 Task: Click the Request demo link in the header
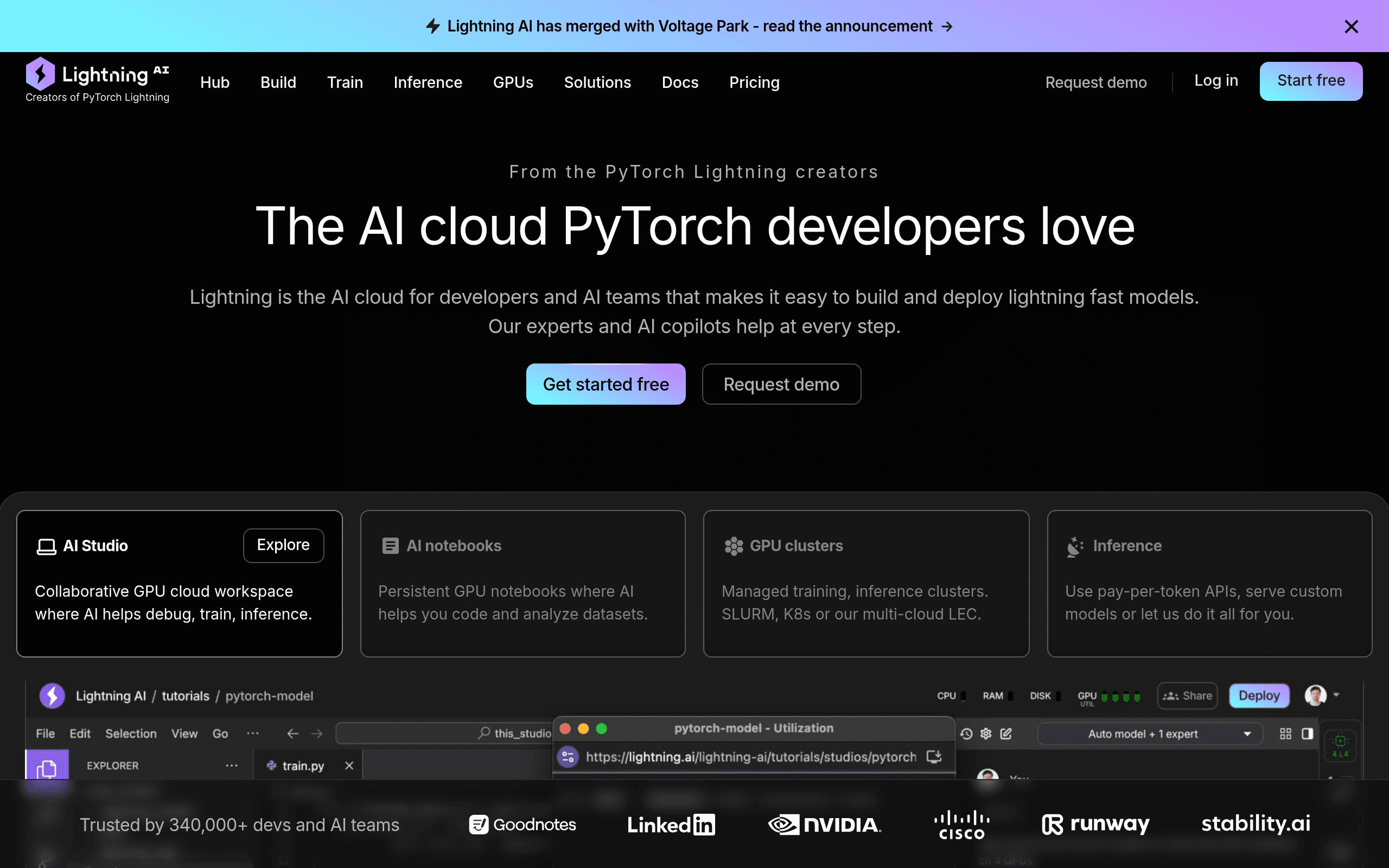1095,82
